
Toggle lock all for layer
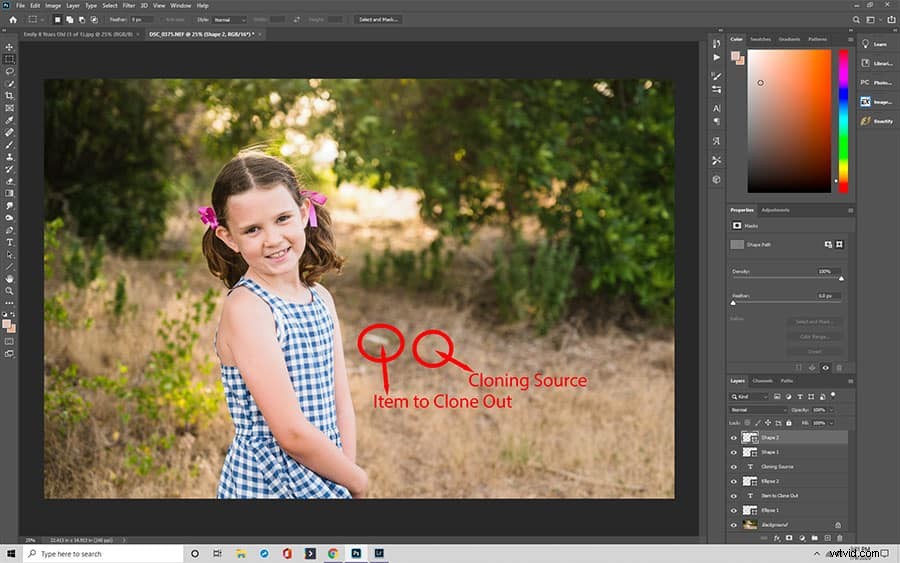click(x=789, y=423)
